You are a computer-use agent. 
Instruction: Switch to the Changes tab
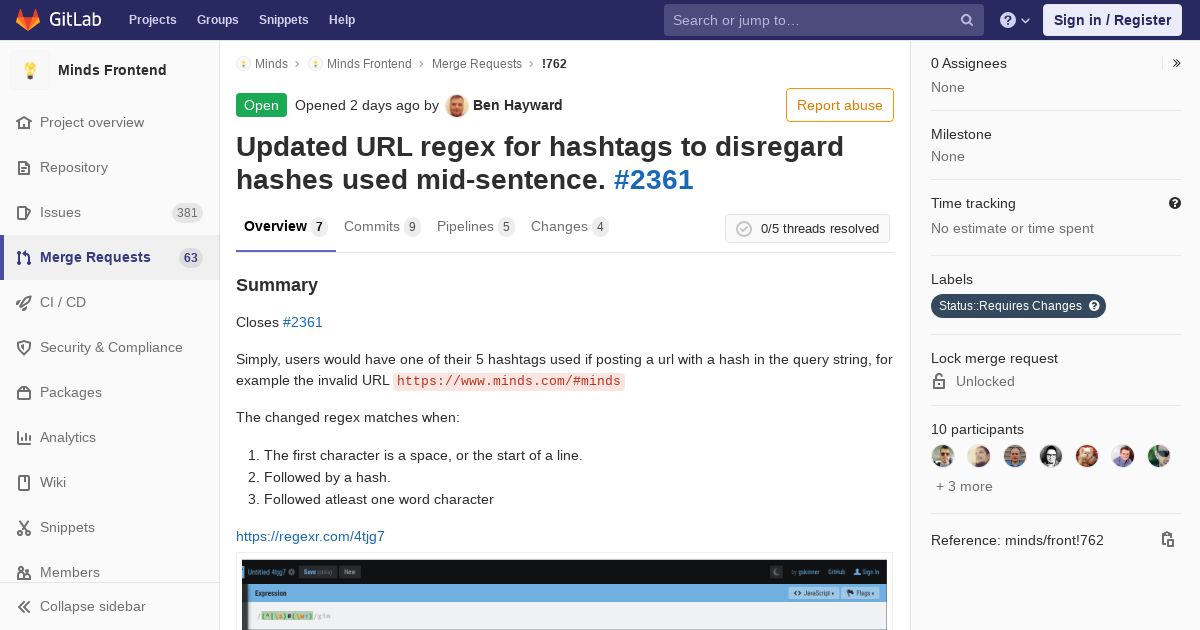[x=569, y=227]
